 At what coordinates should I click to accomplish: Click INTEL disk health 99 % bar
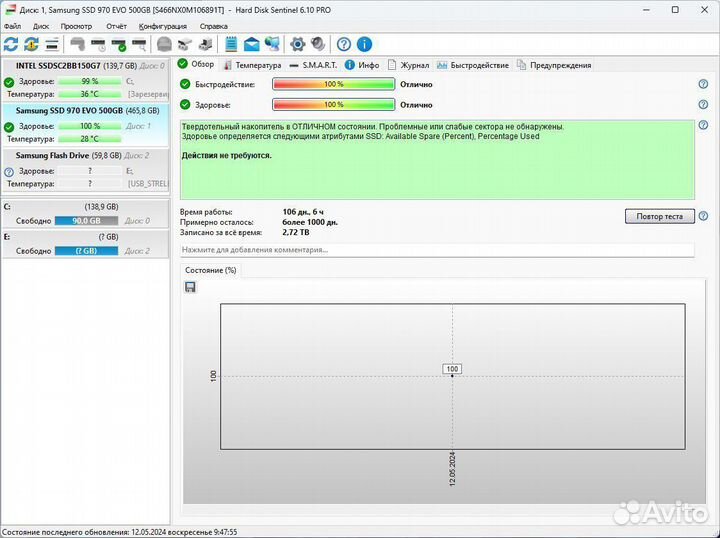pyautogui.click(x=90, y=81)
